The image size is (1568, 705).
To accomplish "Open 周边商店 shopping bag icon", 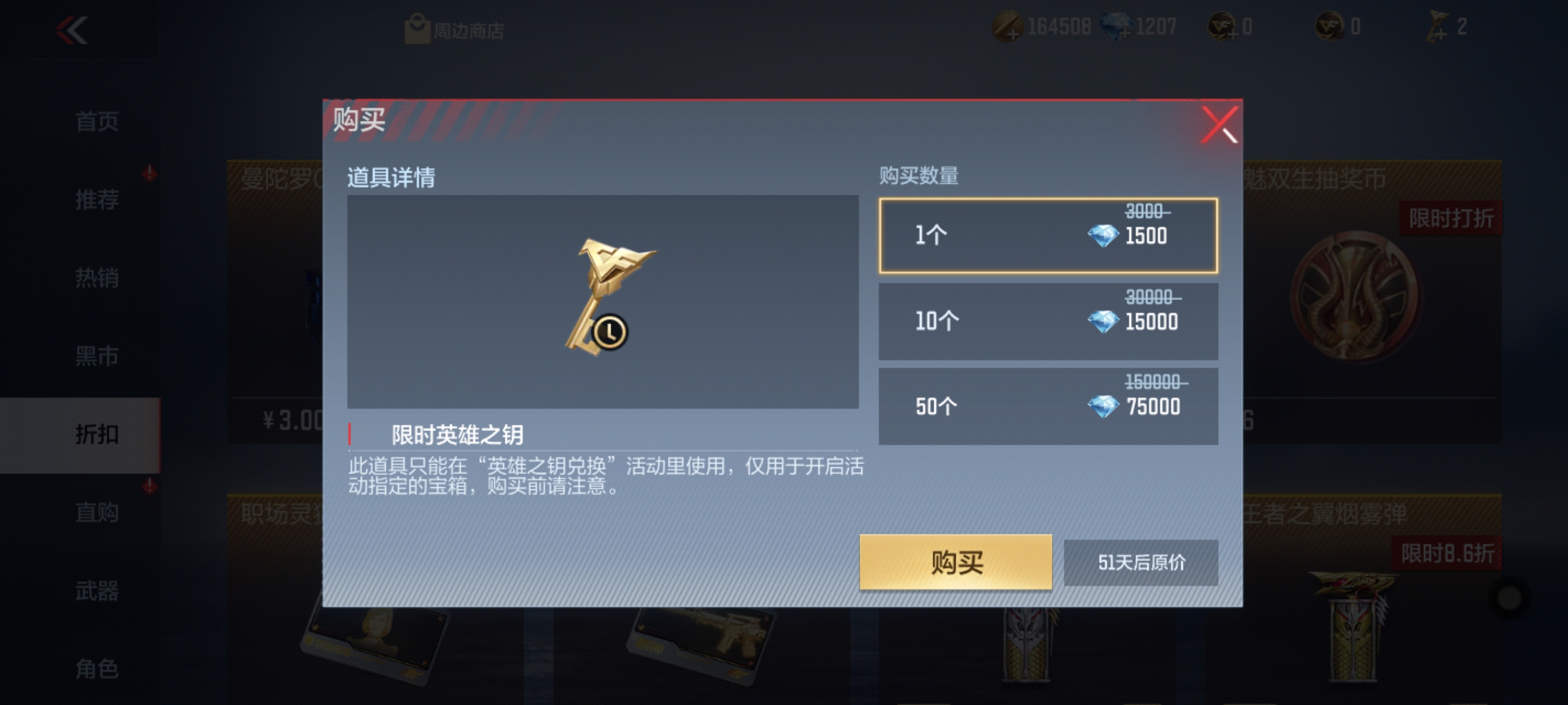I will pos(417,29).
